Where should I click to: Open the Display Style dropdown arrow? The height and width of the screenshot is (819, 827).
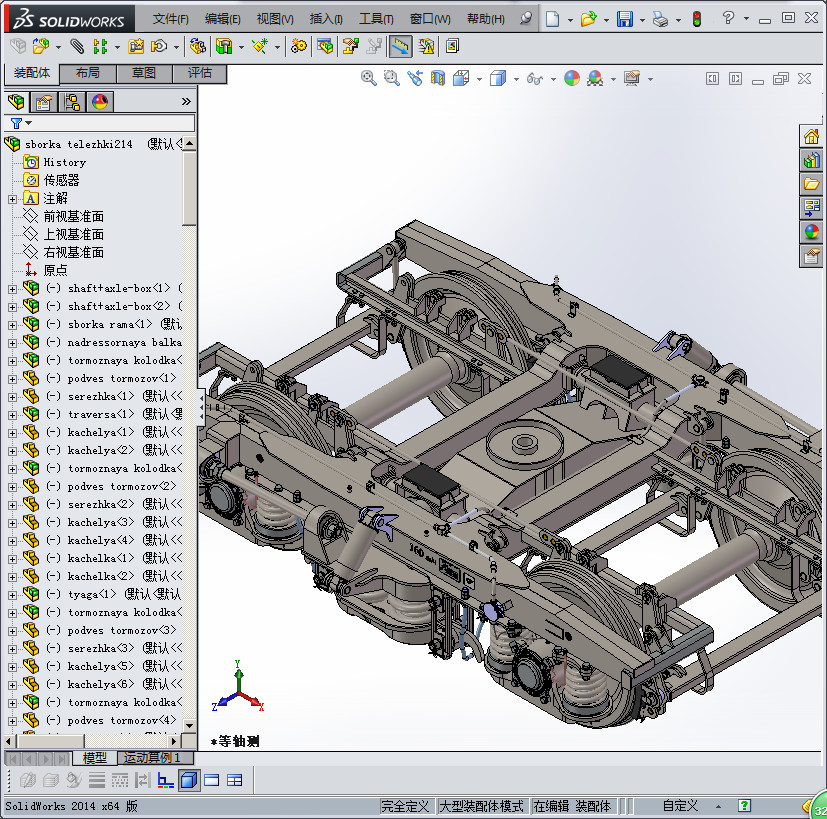point(515,79)
